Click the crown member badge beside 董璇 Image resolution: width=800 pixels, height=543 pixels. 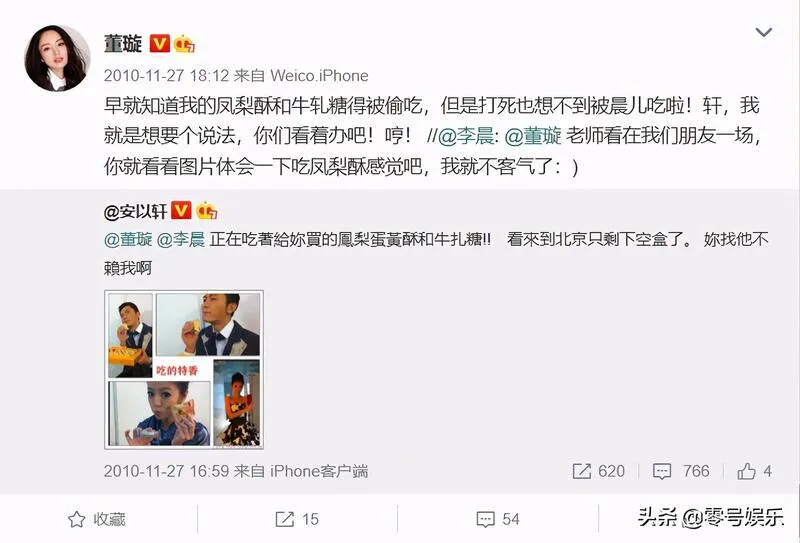tap(184, 44)
